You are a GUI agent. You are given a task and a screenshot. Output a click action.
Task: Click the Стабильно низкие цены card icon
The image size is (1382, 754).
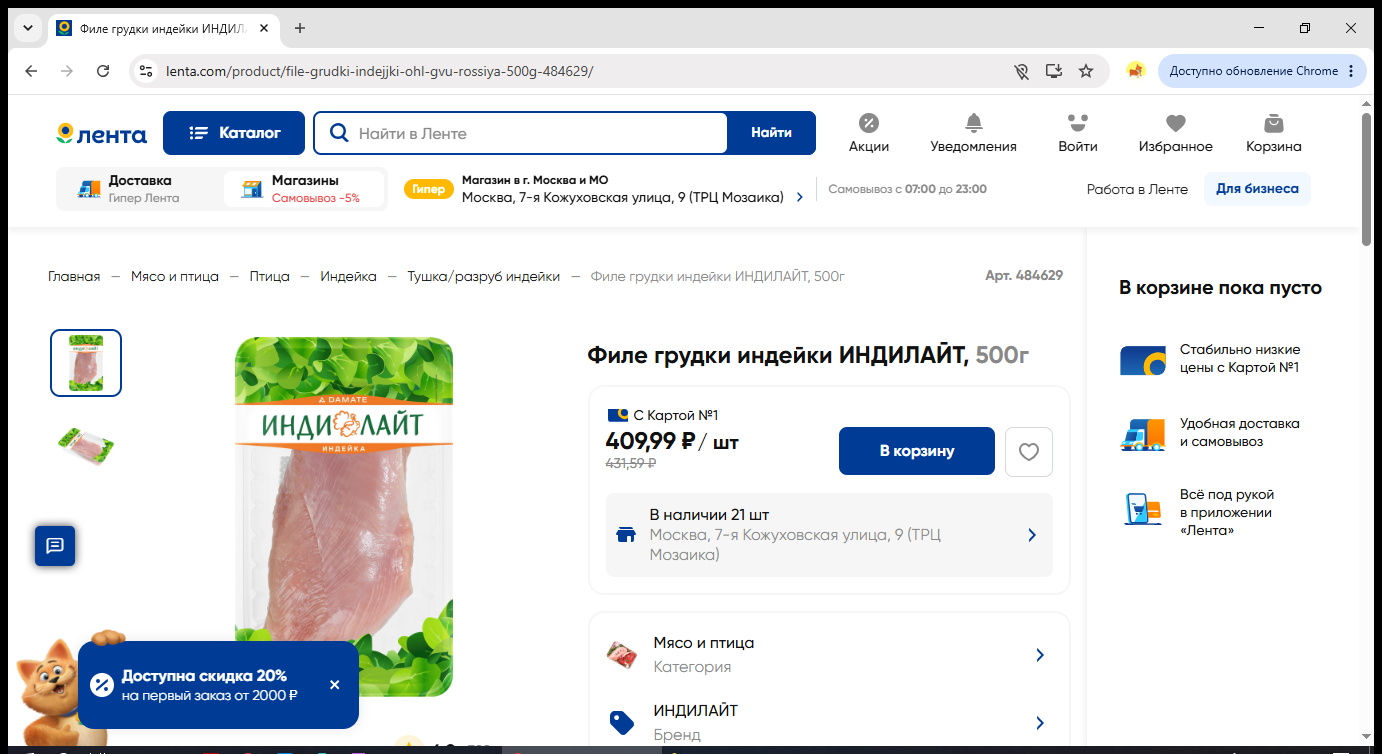[x=1142, y=360]
